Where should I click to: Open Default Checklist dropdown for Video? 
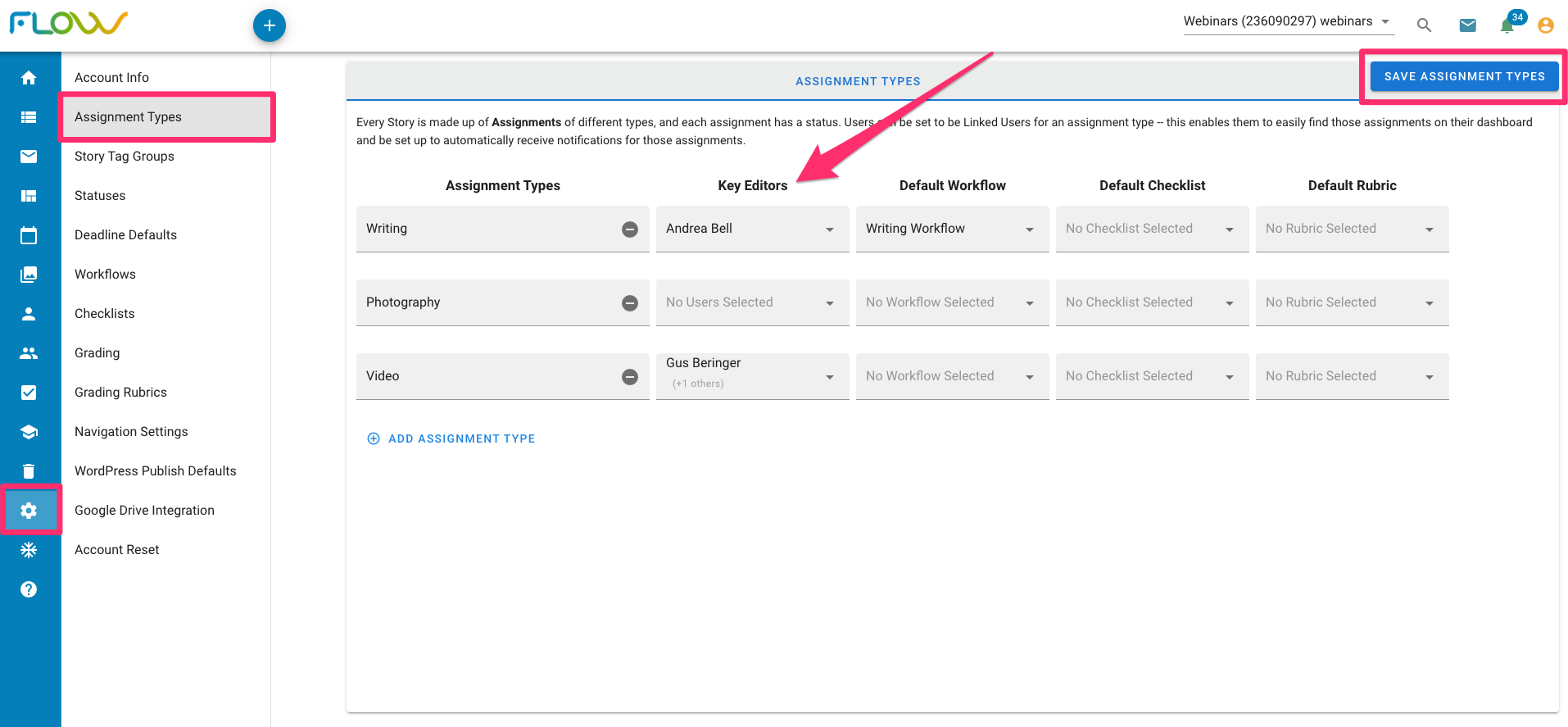point(1152,376)
